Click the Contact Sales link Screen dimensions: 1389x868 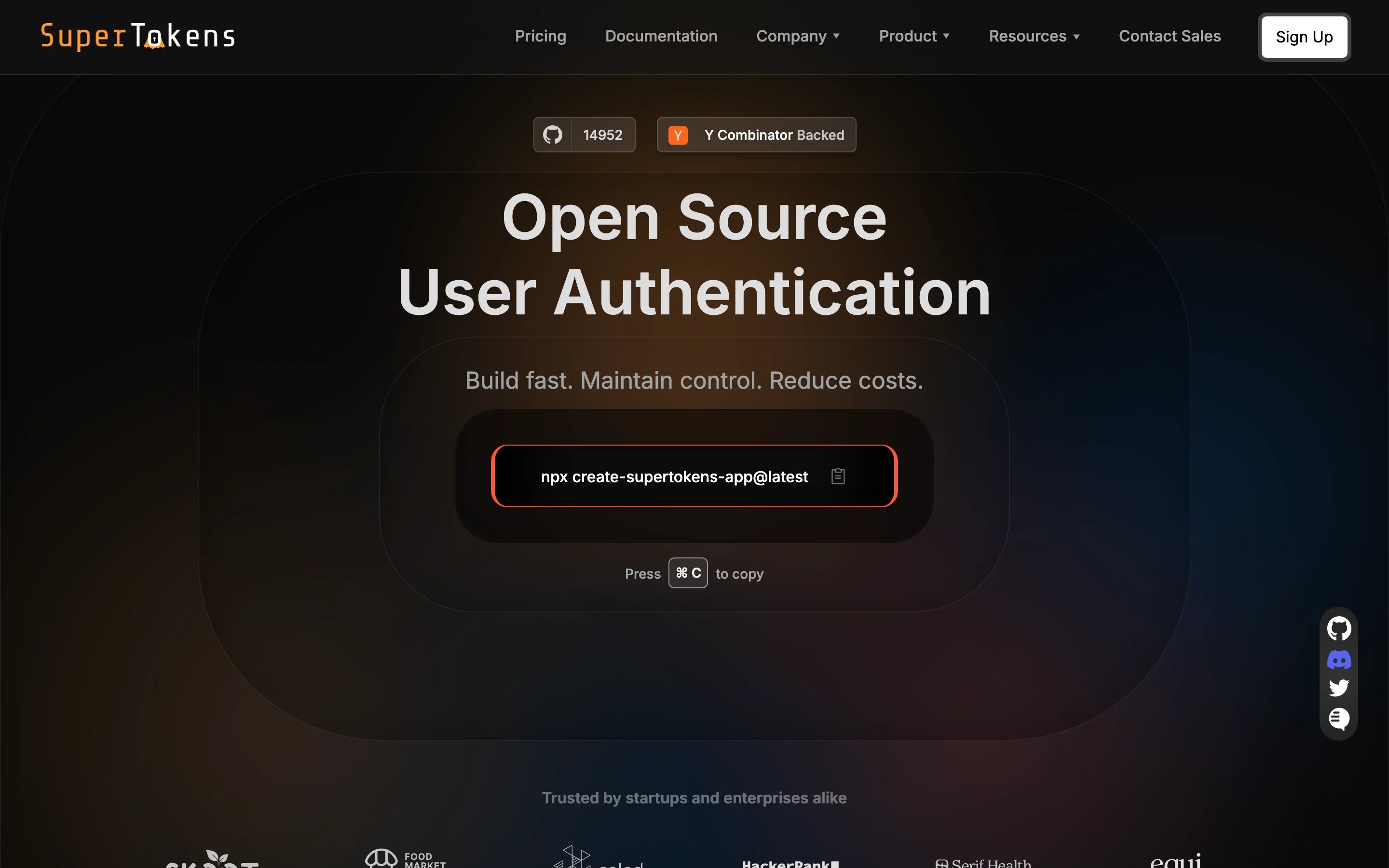pyautogui.click(x=1169, y=36)
